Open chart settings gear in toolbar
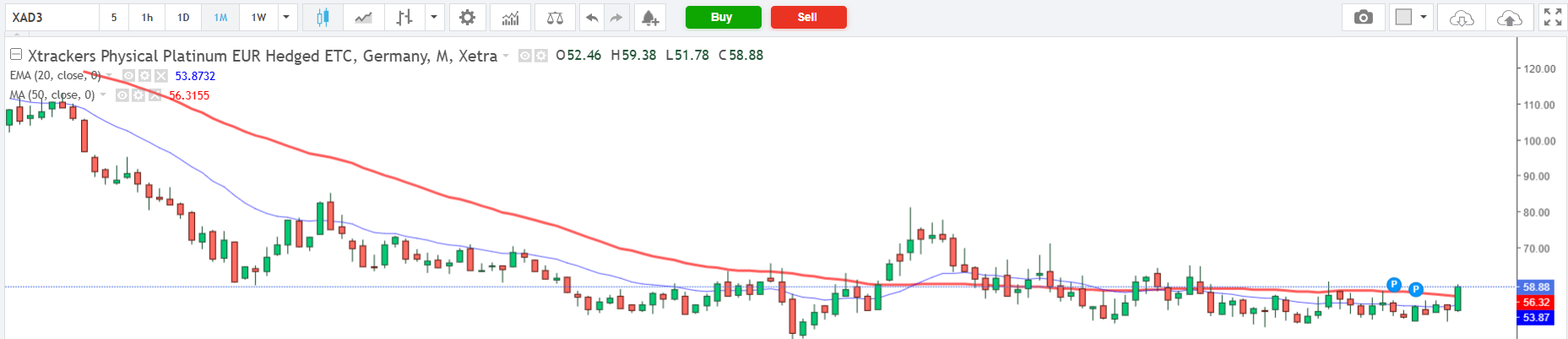Image resolution: width=1568 pixels, height=339 pixels. pos(467,18)
